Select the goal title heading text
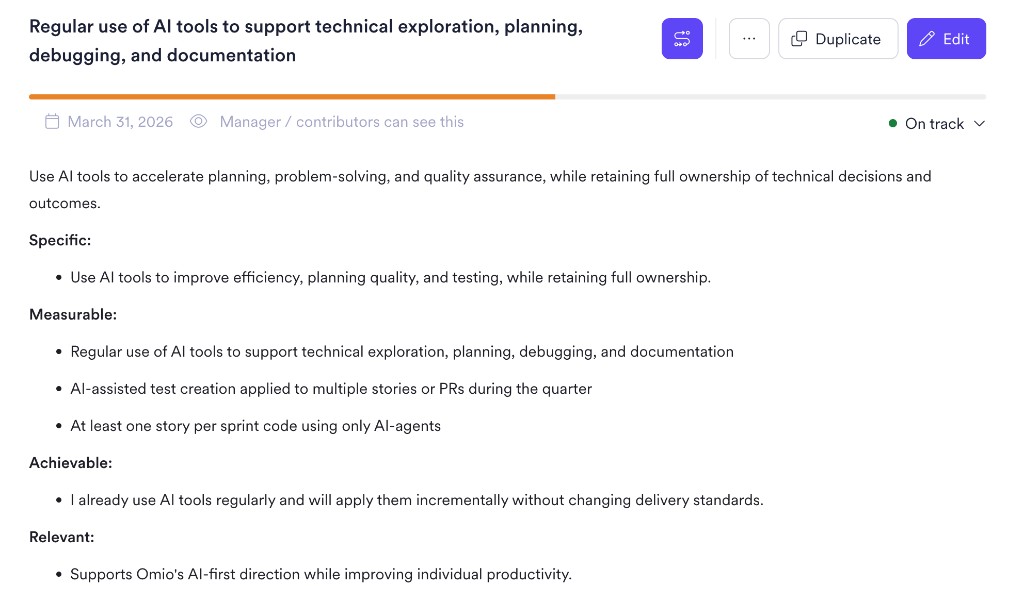This screenshot has width=1024, height=602. click(x=305, y=40)
